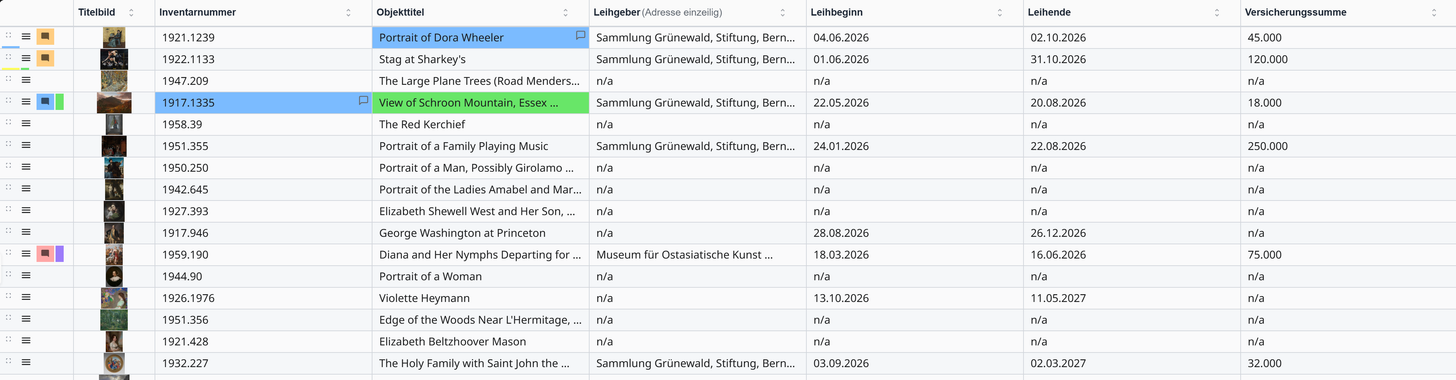The height and width of the screenshot is (380, 1456).
Task: Click 'View of Schroon Mountain, Essex' green cell
Action: tap(481, 102)
